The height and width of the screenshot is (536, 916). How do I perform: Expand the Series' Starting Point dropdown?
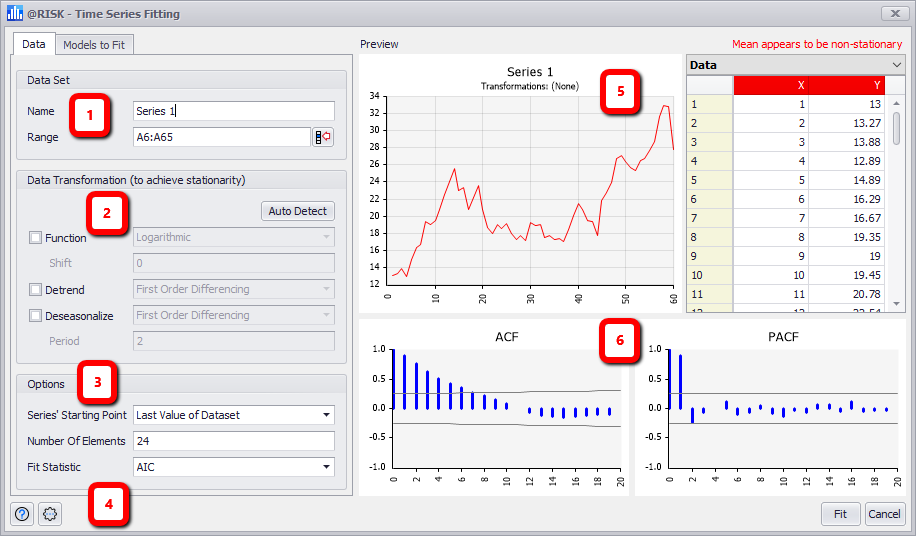[326, 415]
